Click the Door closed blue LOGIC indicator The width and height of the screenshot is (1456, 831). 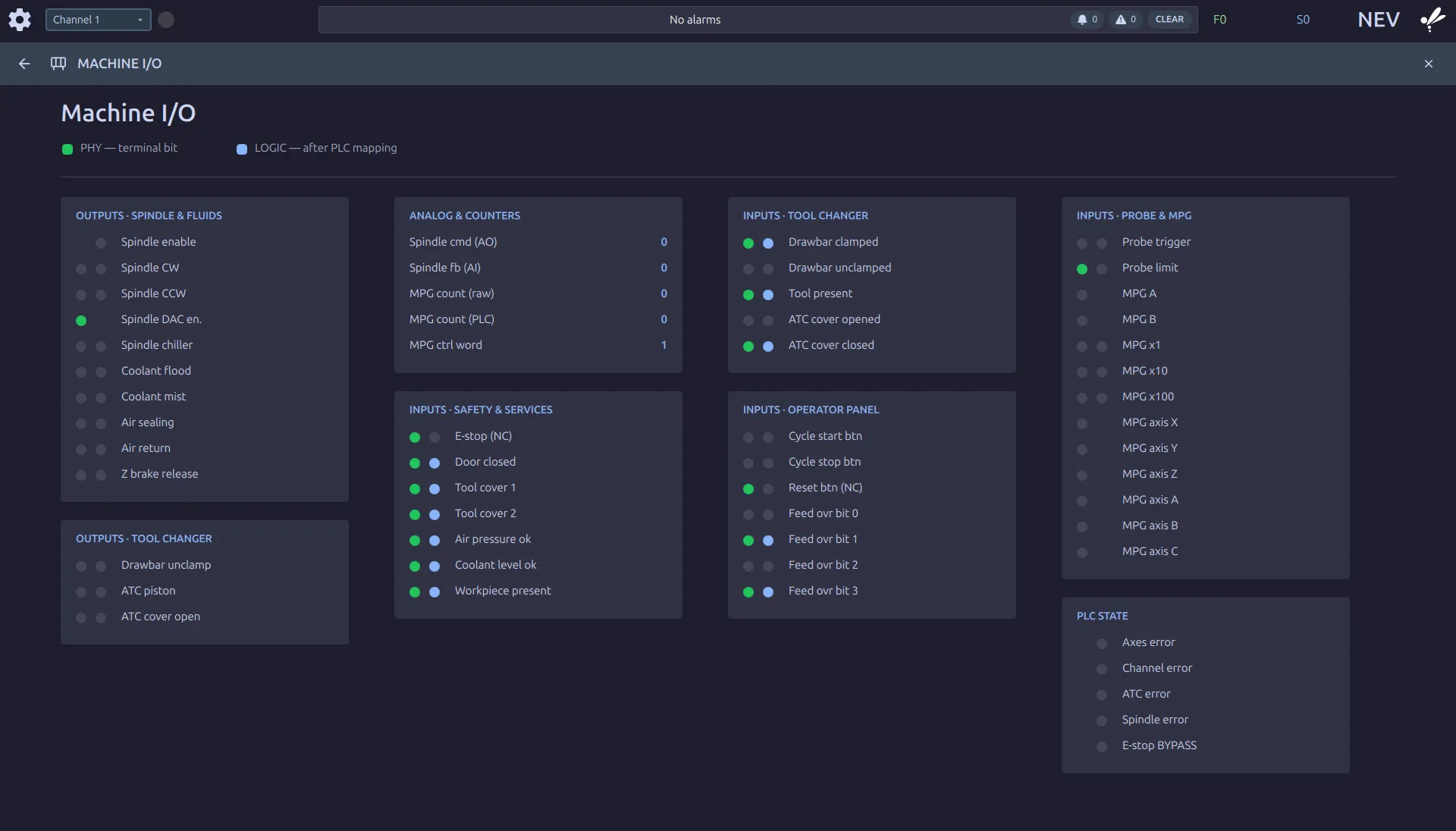tap(435, 463)
